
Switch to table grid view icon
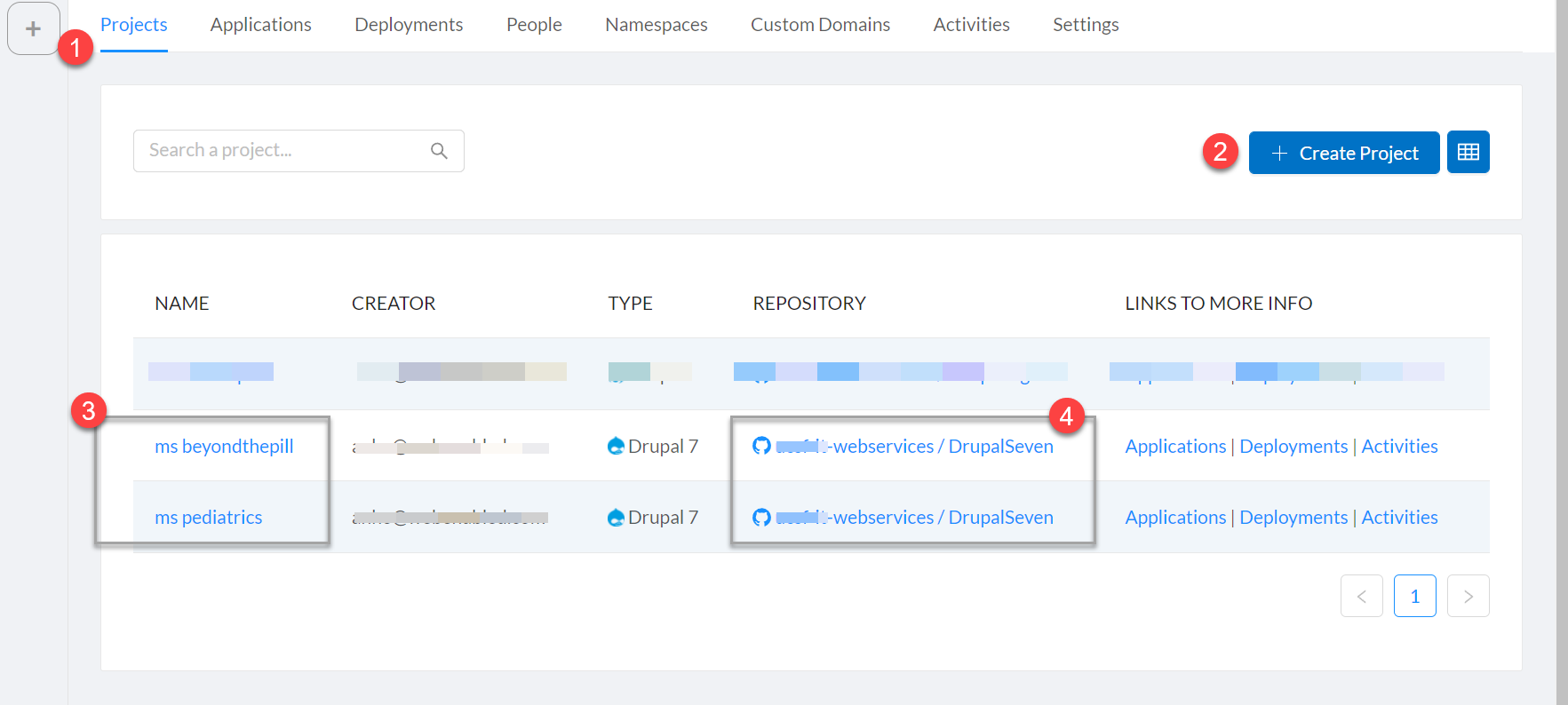click(1468, 153)
